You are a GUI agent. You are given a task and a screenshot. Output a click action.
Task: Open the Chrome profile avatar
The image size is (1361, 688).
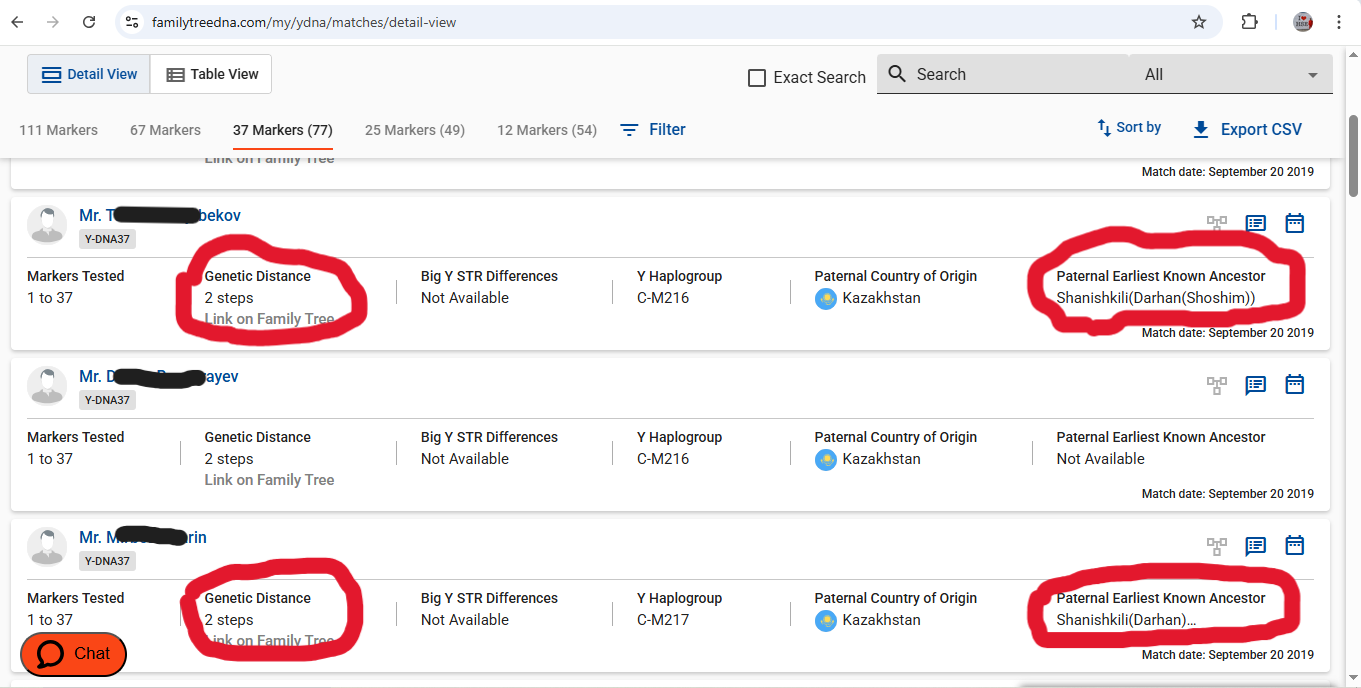coord(1303,22)
